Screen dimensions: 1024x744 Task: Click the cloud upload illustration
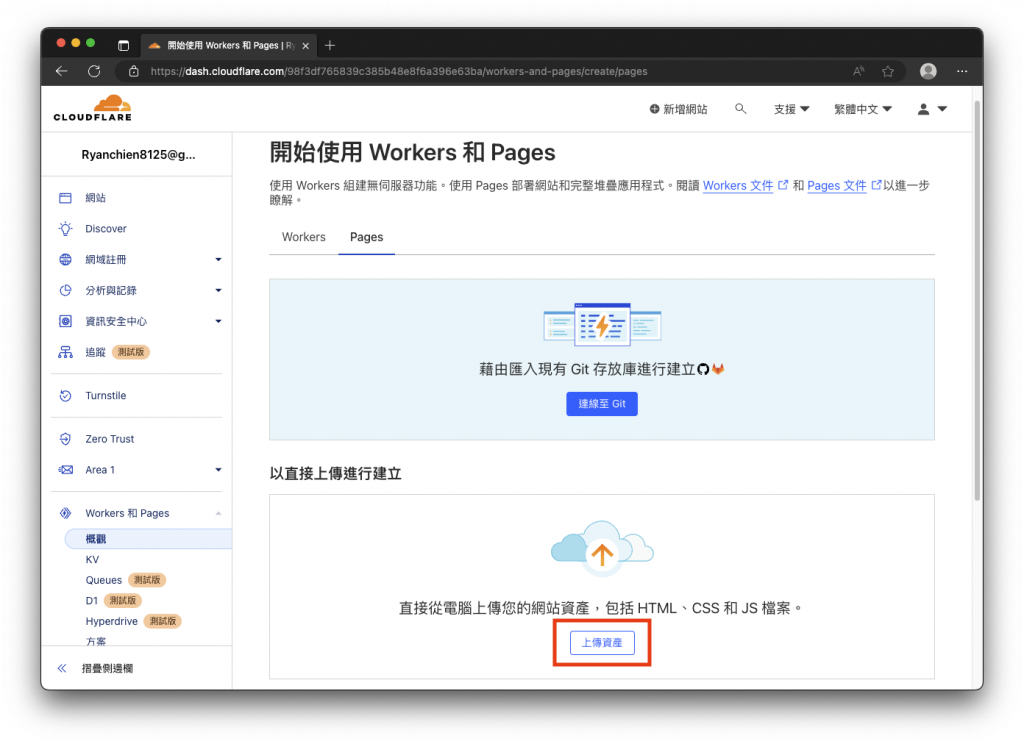point(602,549)
